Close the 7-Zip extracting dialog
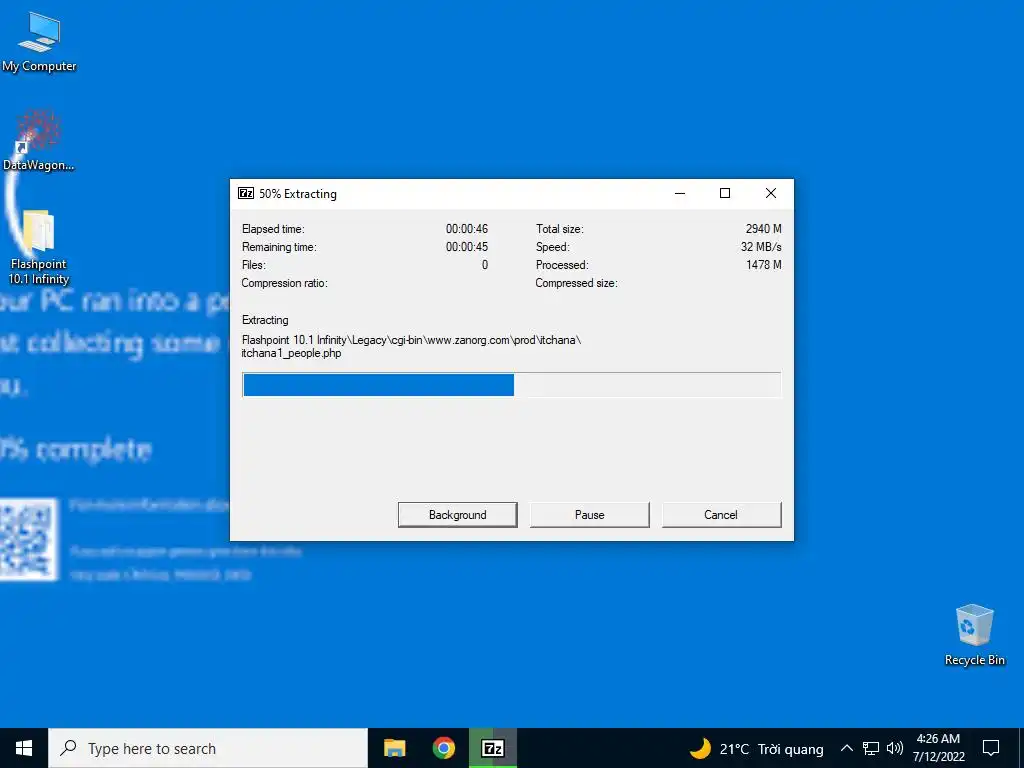 click(x=771, y=193)
